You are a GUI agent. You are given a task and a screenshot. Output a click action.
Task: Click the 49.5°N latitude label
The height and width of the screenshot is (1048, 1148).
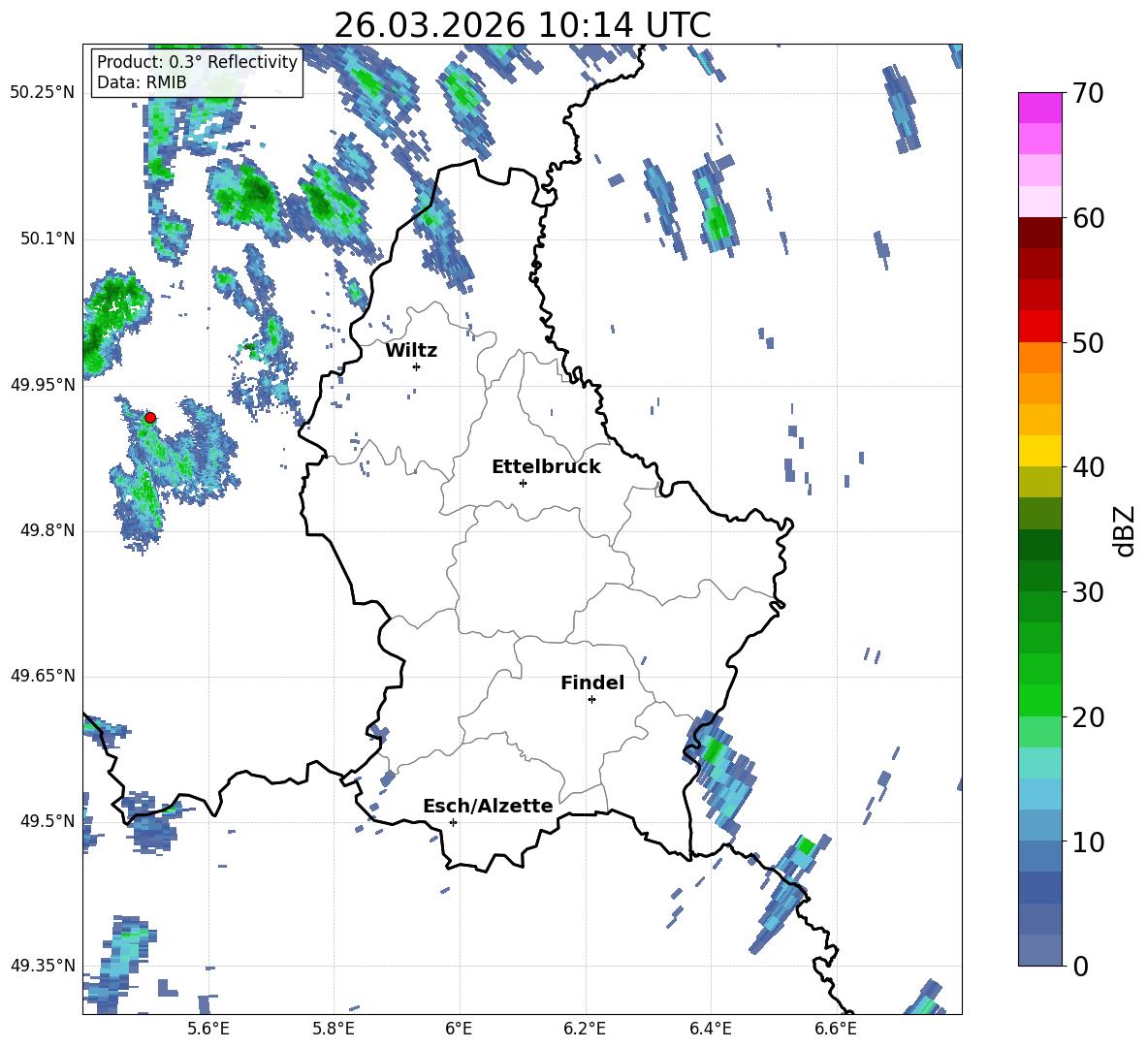pyautogui.click(x=48, y=821)
